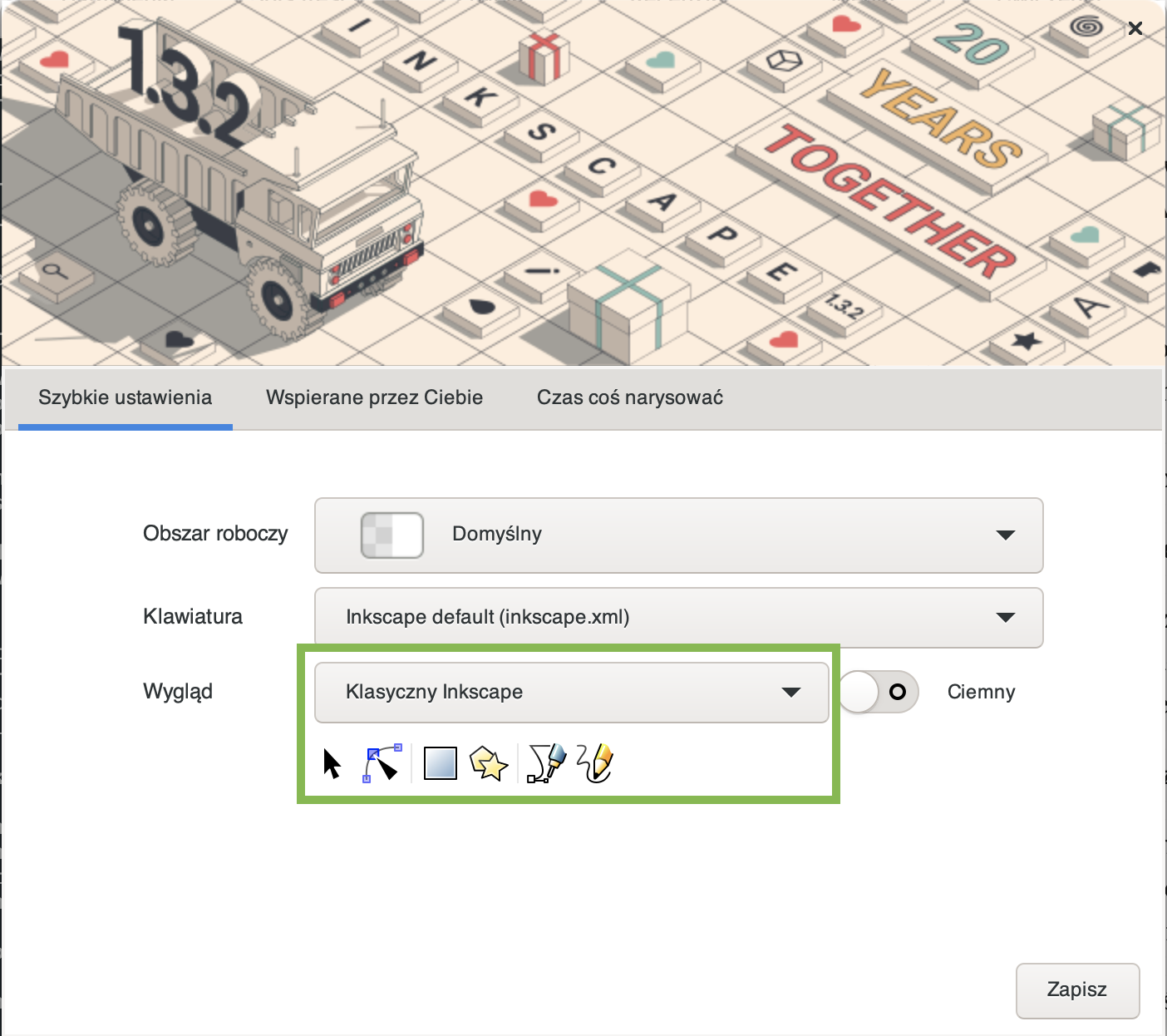Click the pen Bezier tool icon
This screenshot has height=1036, width=1167.
pyautogui.click(x=546, y=763)
